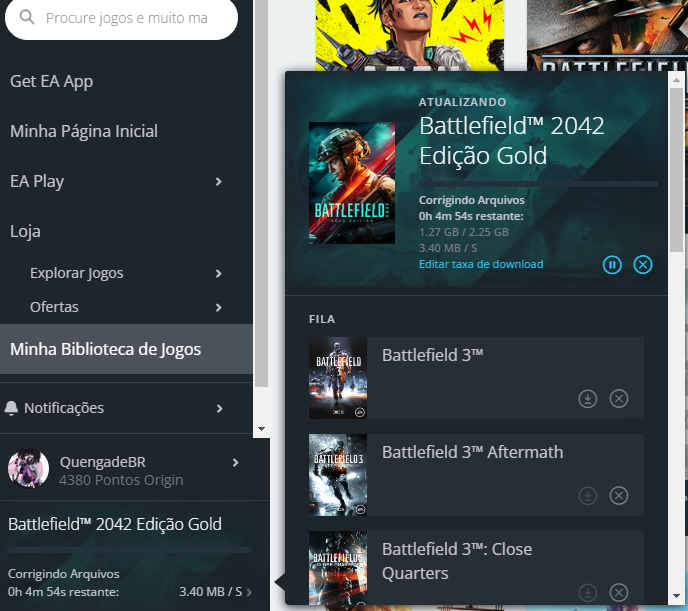Expand the Ofertas chevron
The image size is (688, 611).
pos(219,307)
